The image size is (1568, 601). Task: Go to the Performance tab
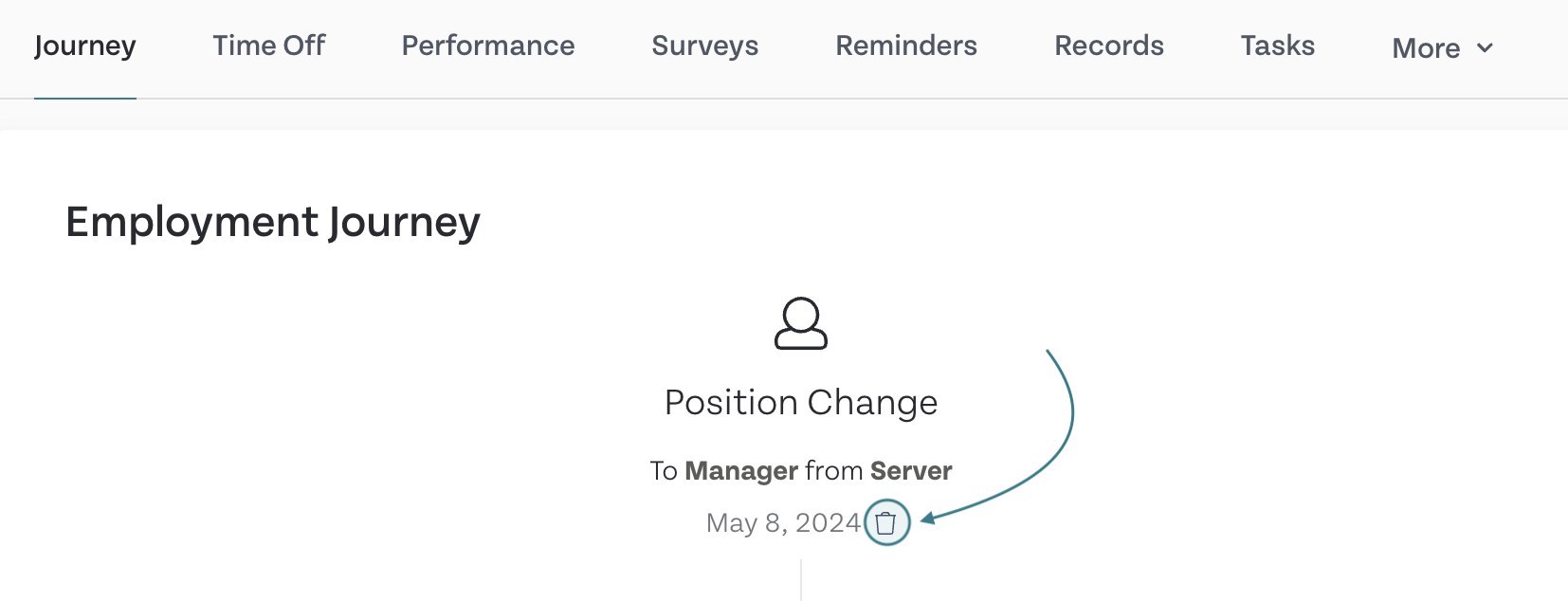[488, 46]
